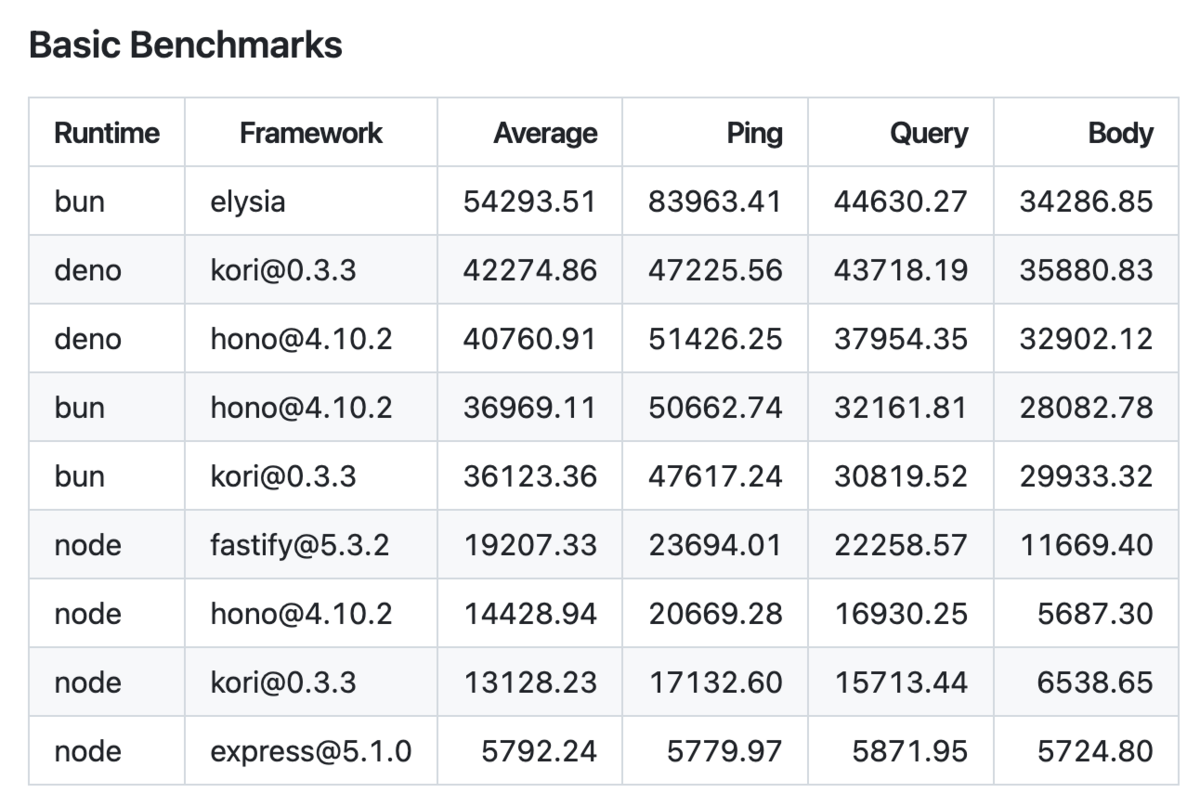Image resolution: width=1200 pixels, height=806 pixels.
Task: Click the Ping value 20669.28
Action: pos(715,613)
